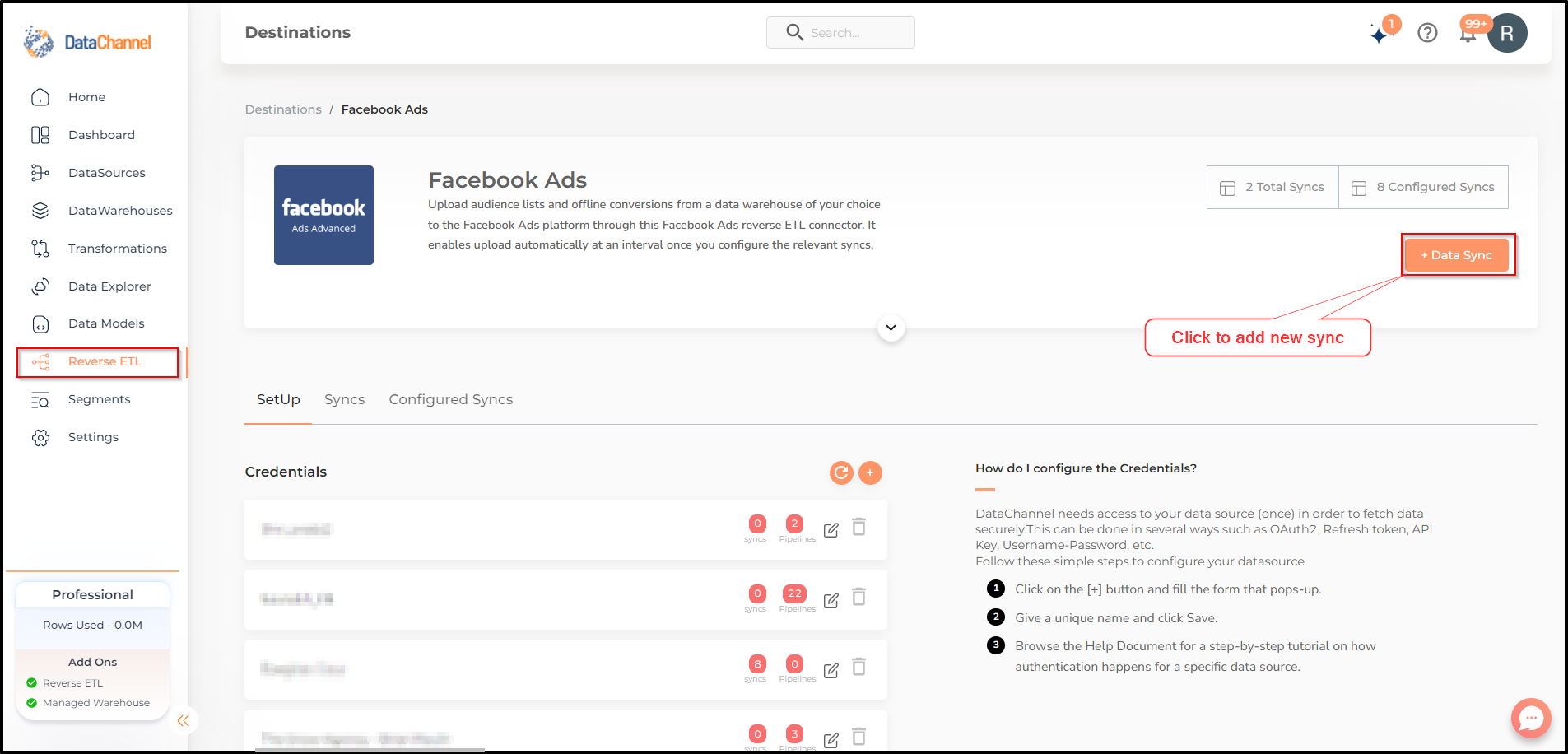Edit credential with 3 pipelines
This screenshot has height=754, width=1568.
tap(831, 740)
